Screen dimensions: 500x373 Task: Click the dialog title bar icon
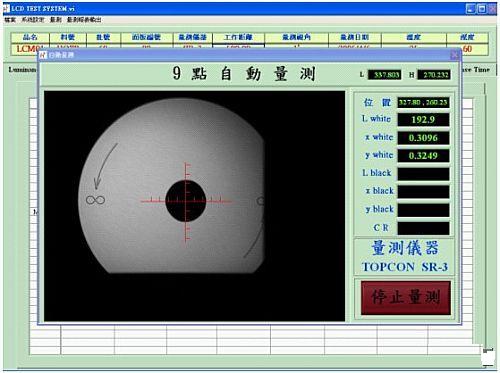pyautogui.click(x=43, y=55)
